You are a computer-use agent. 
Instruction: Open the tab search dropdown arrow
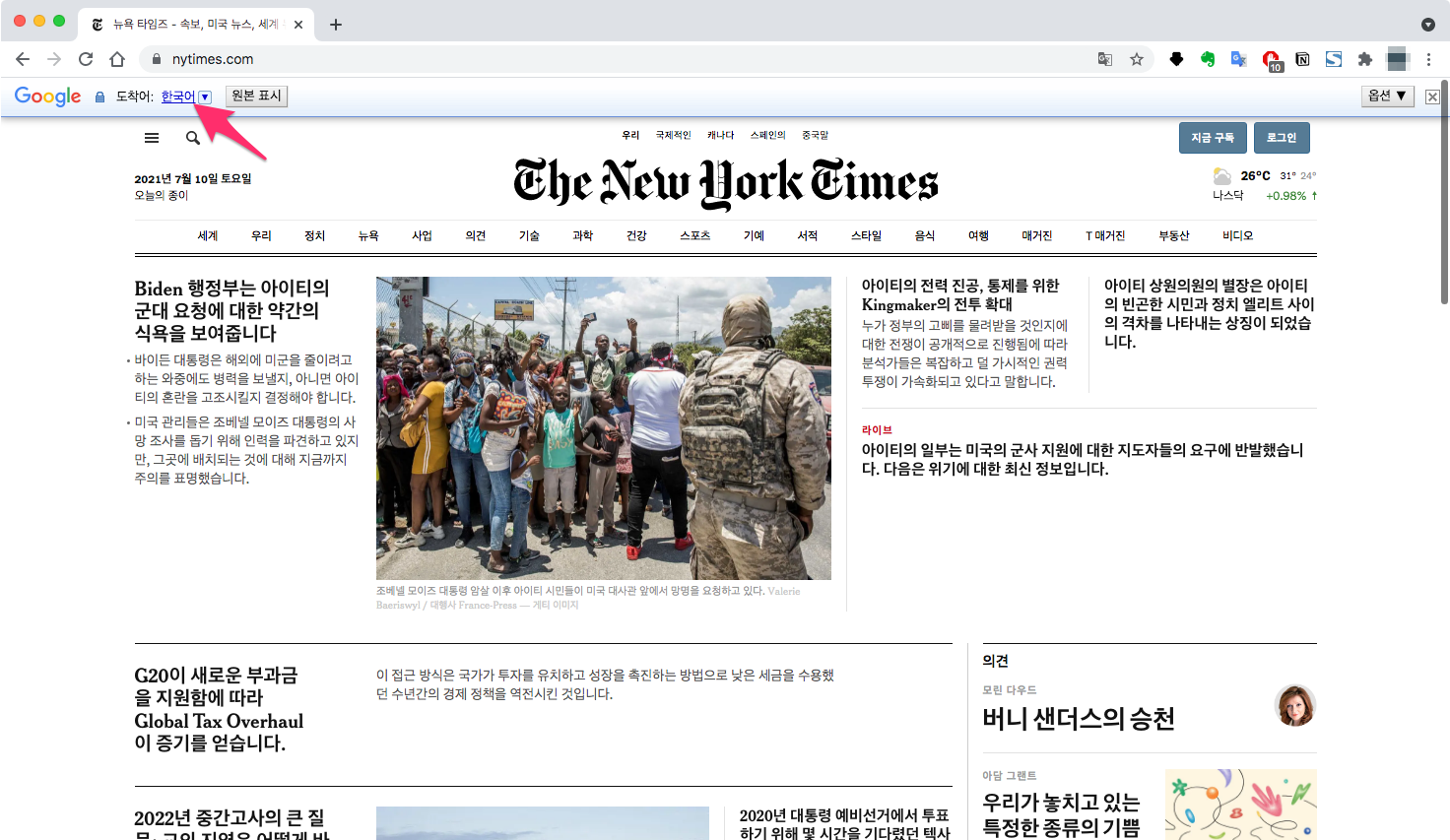click(1428, 25)
